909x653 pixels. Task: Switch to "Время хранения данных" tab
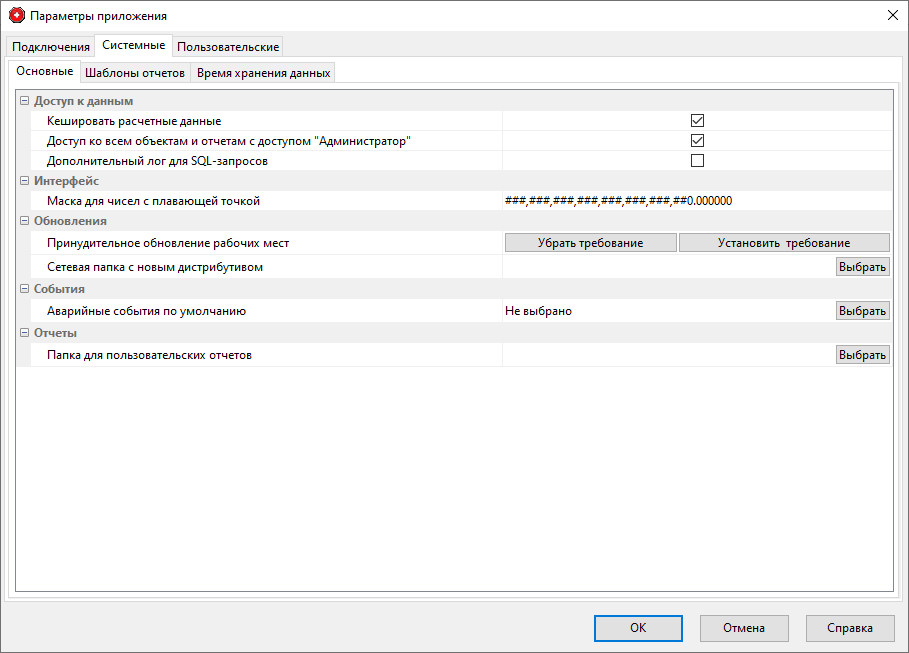263,73
